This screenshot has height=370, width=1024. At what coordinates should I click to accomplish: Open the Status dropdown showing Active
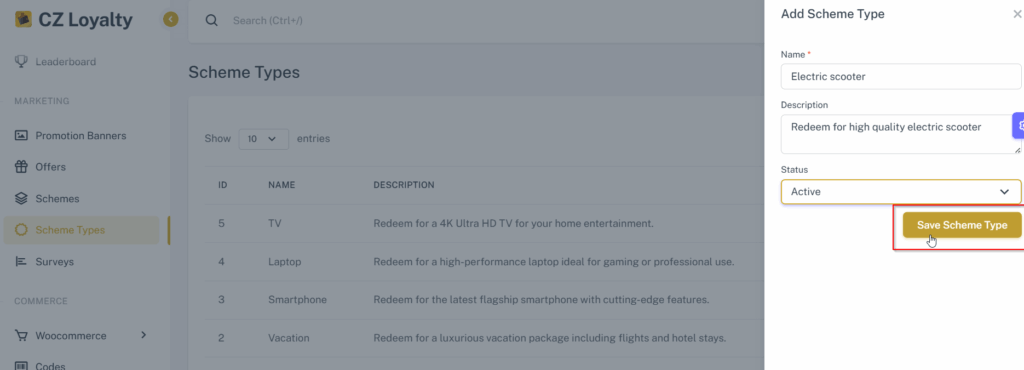(x=901, y=192)
